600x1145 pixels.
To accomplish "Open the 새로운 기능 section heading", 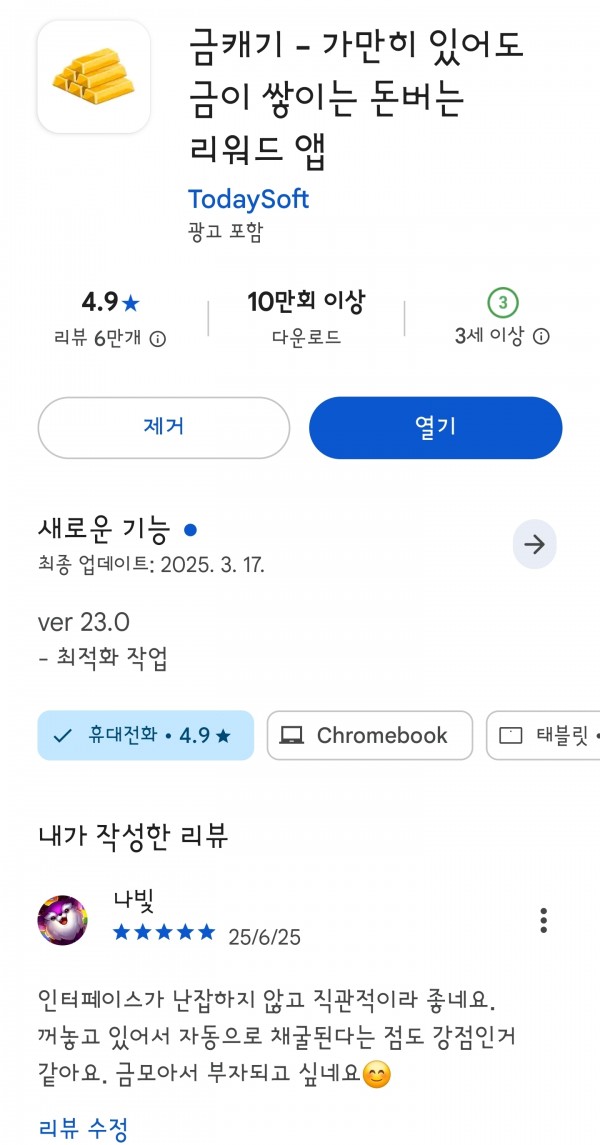I will tap(104, 529).
